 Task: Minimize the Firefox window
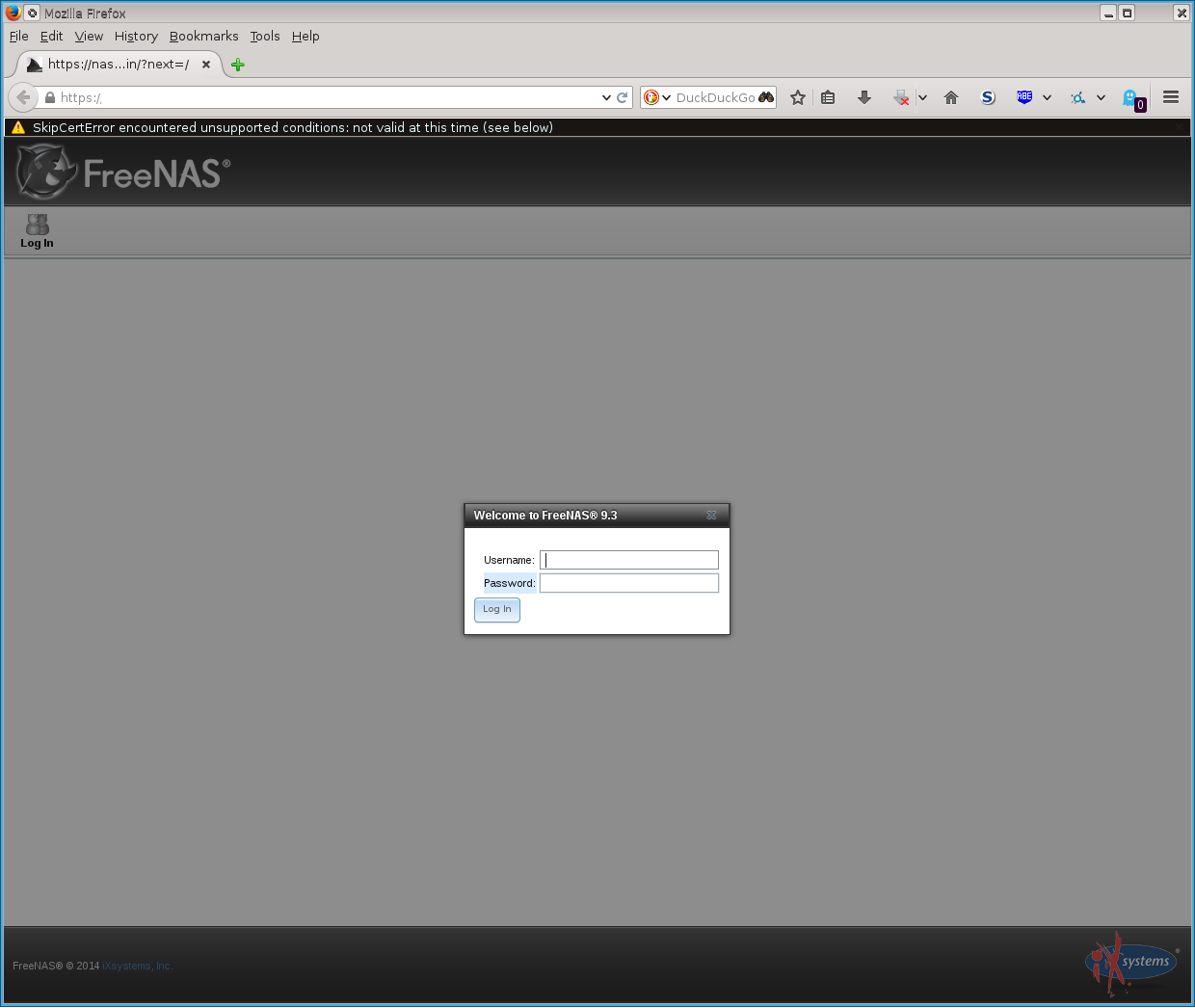[1108, 13]
